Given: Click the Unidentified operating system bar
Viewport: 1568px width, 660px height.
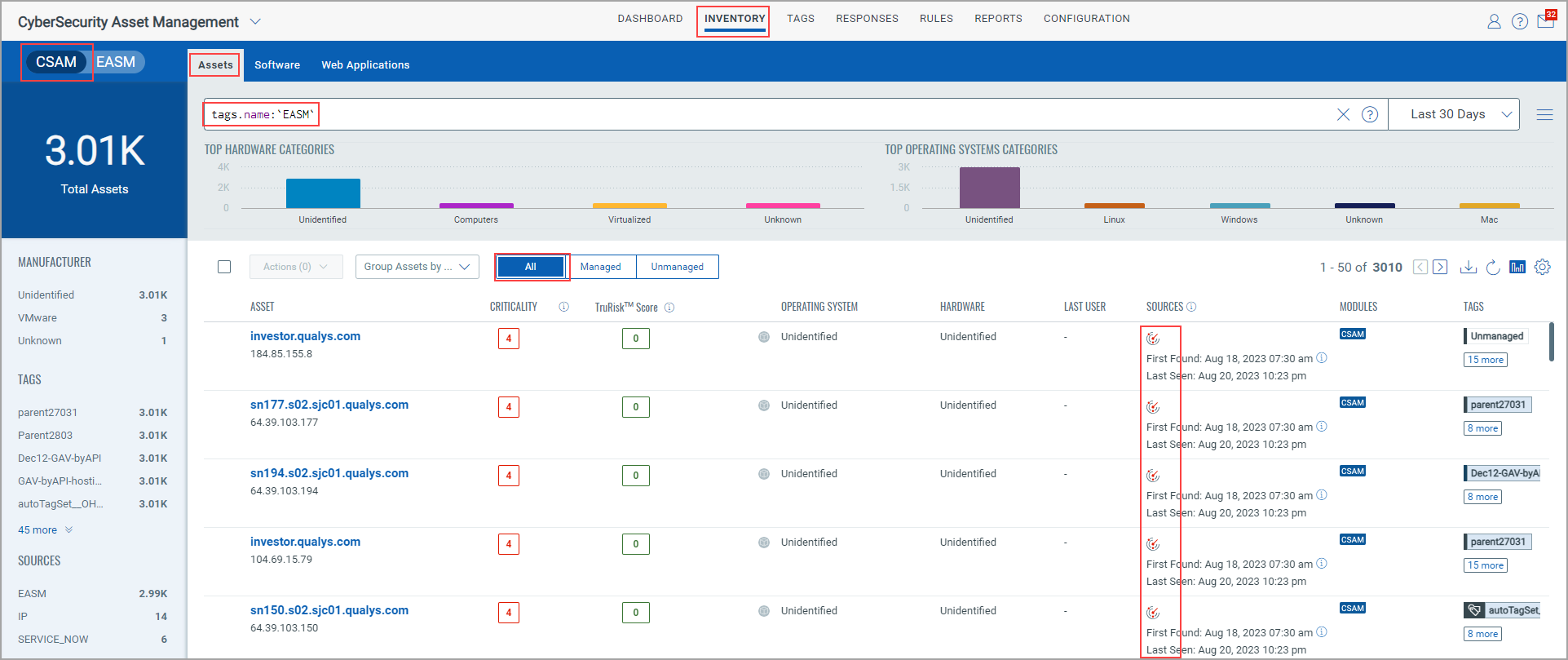Looking at the screenshot, I should pyautogui.click(x=989, y=188).
